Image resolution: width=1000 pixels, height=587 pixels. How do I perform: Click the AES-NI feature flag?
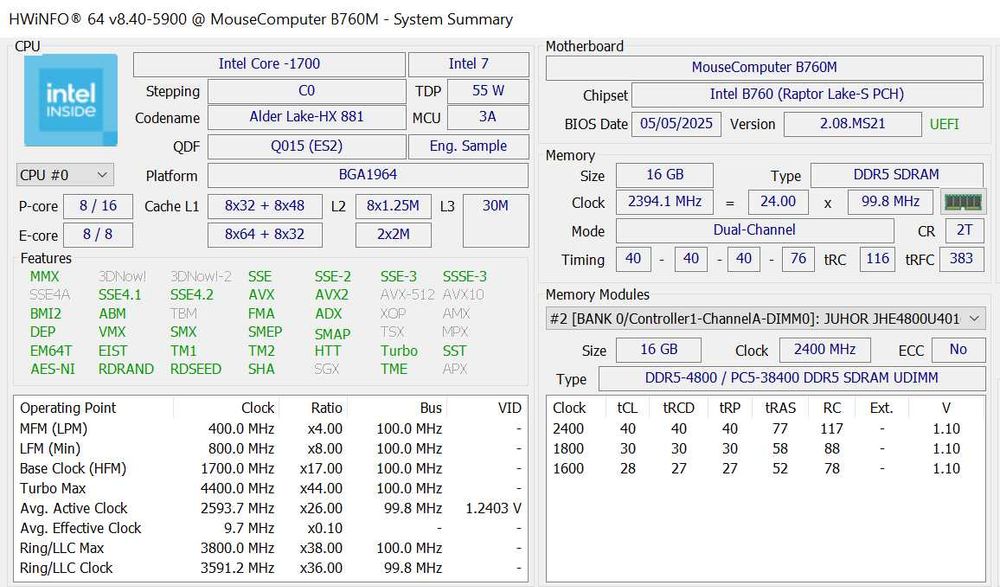(52, 369)
